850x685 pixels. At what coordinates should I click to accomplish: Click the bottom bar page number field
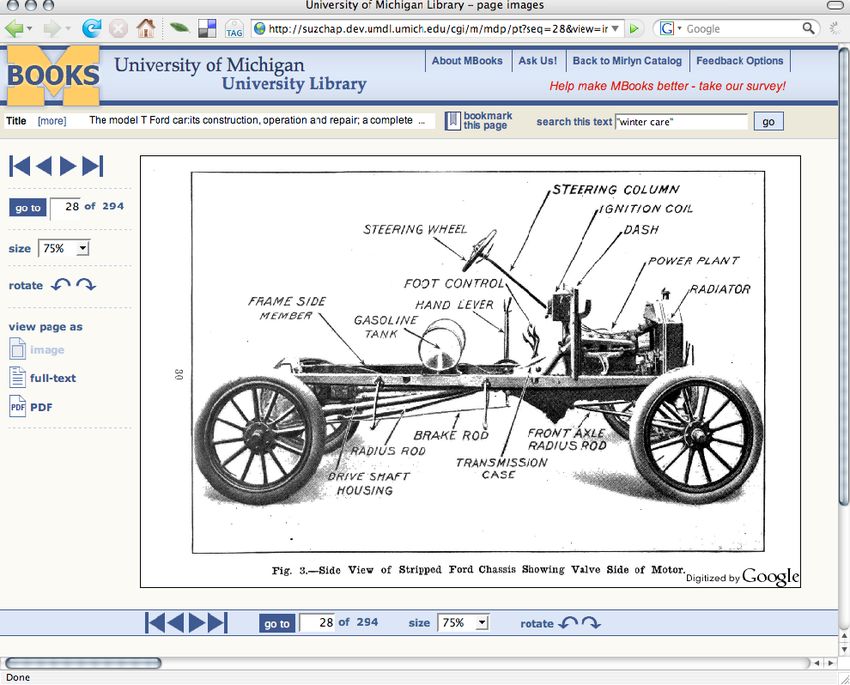317,623
